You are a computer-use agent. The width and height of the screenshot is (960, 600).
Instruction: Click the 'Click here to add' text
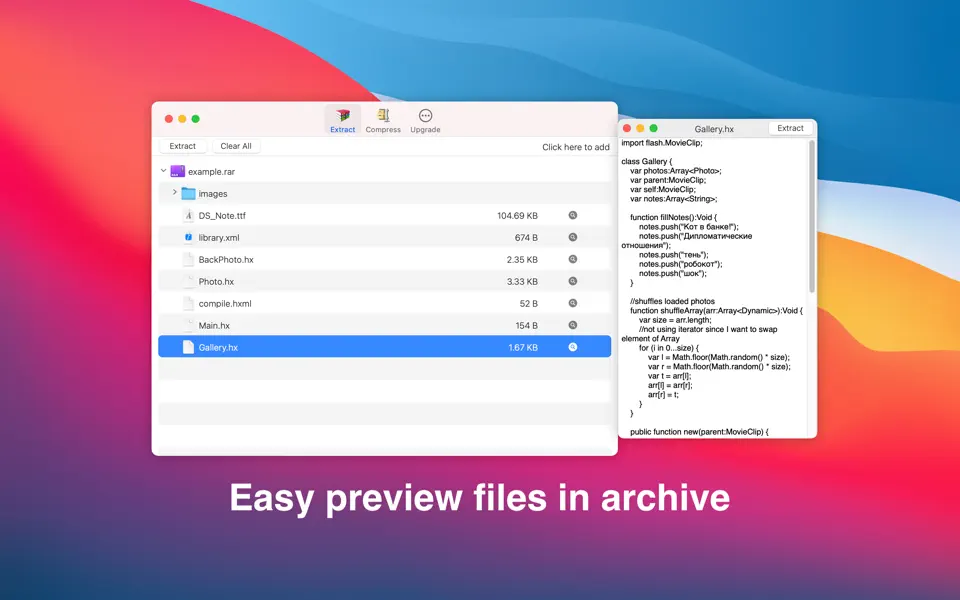[576, 147]
